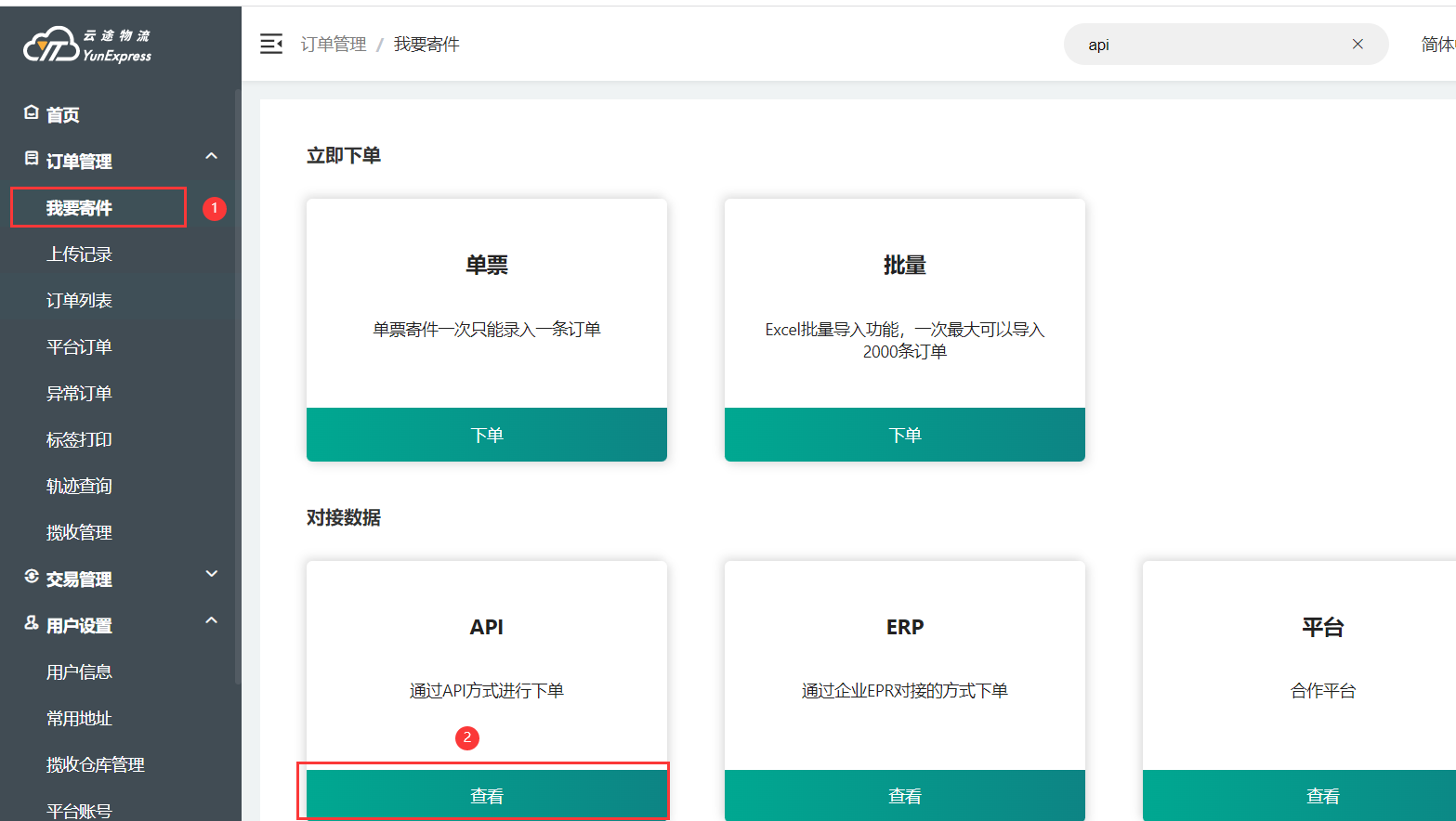Open the 简体 language selector
The width and height of the screenshot is (1456, 821).
point(1438,44)
